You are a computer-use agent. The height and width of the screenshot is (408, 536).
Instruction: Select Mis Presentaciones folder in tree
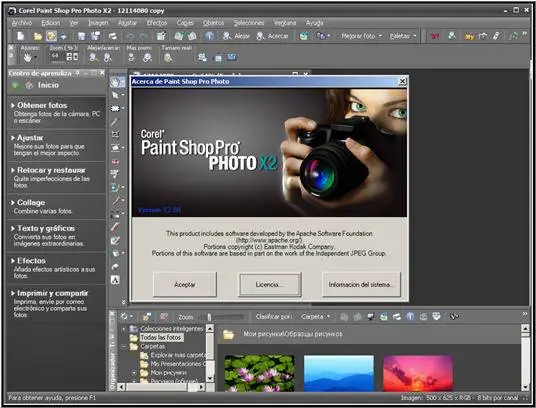(x=178, y=364)
